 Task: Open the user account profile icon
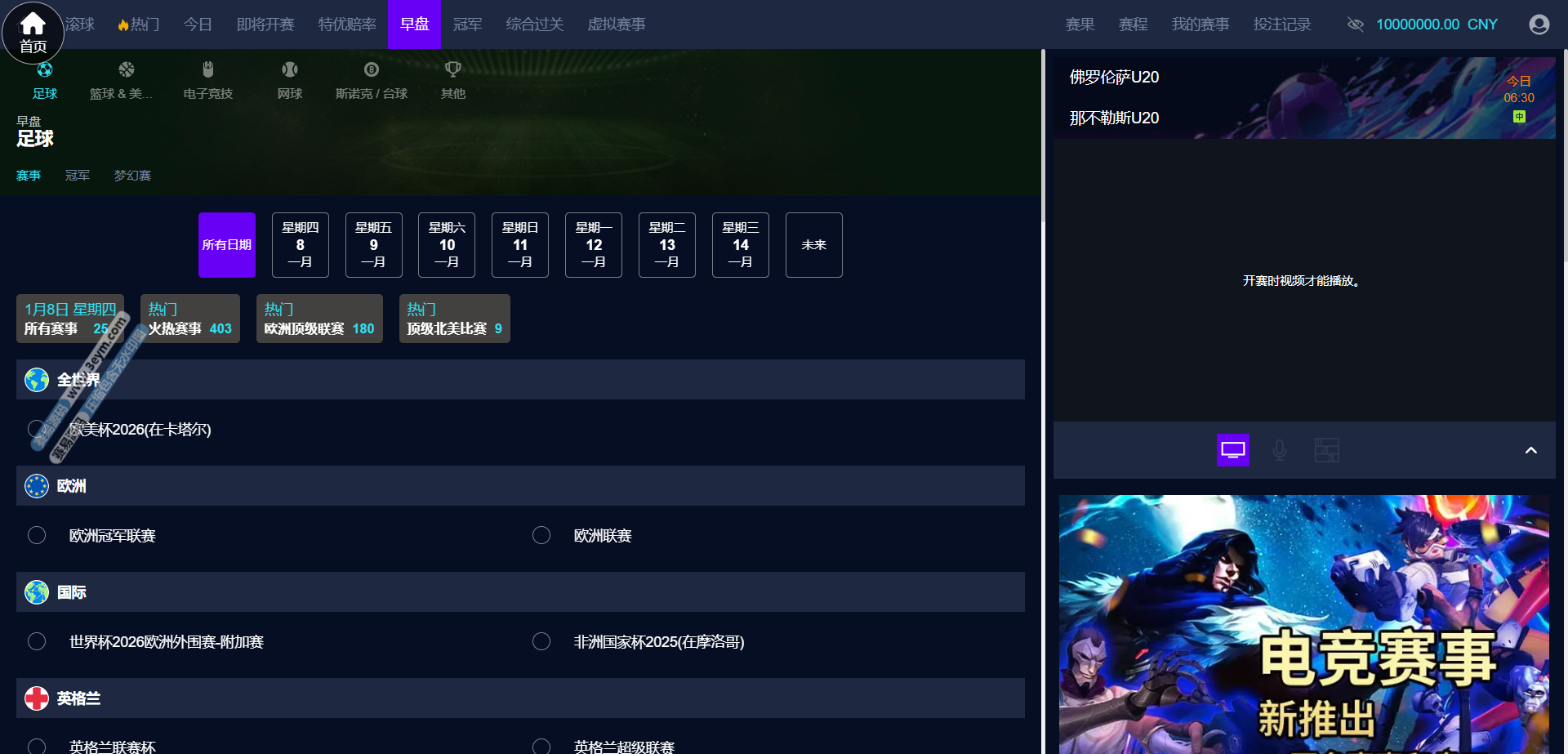coord(1539,25)
